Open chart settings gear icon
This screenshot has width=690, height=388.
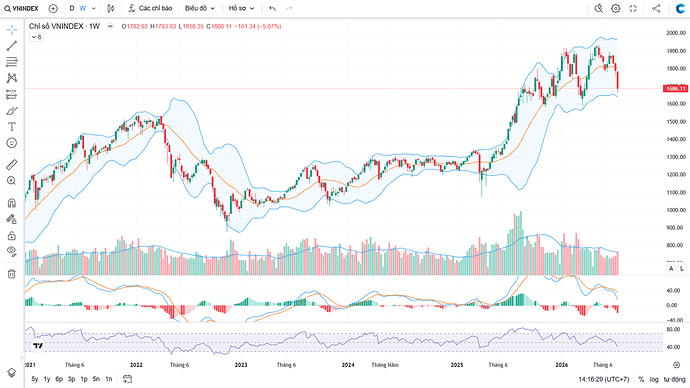(x=616, y=8)
